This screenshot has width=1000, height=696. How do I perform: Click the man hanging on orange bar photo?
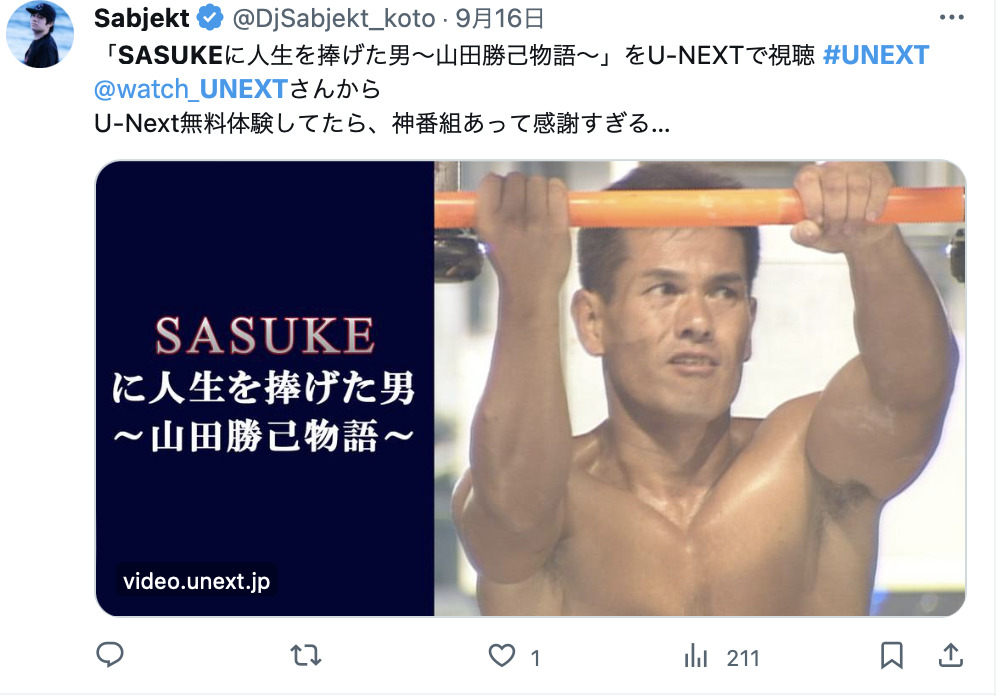click(700, 389)
